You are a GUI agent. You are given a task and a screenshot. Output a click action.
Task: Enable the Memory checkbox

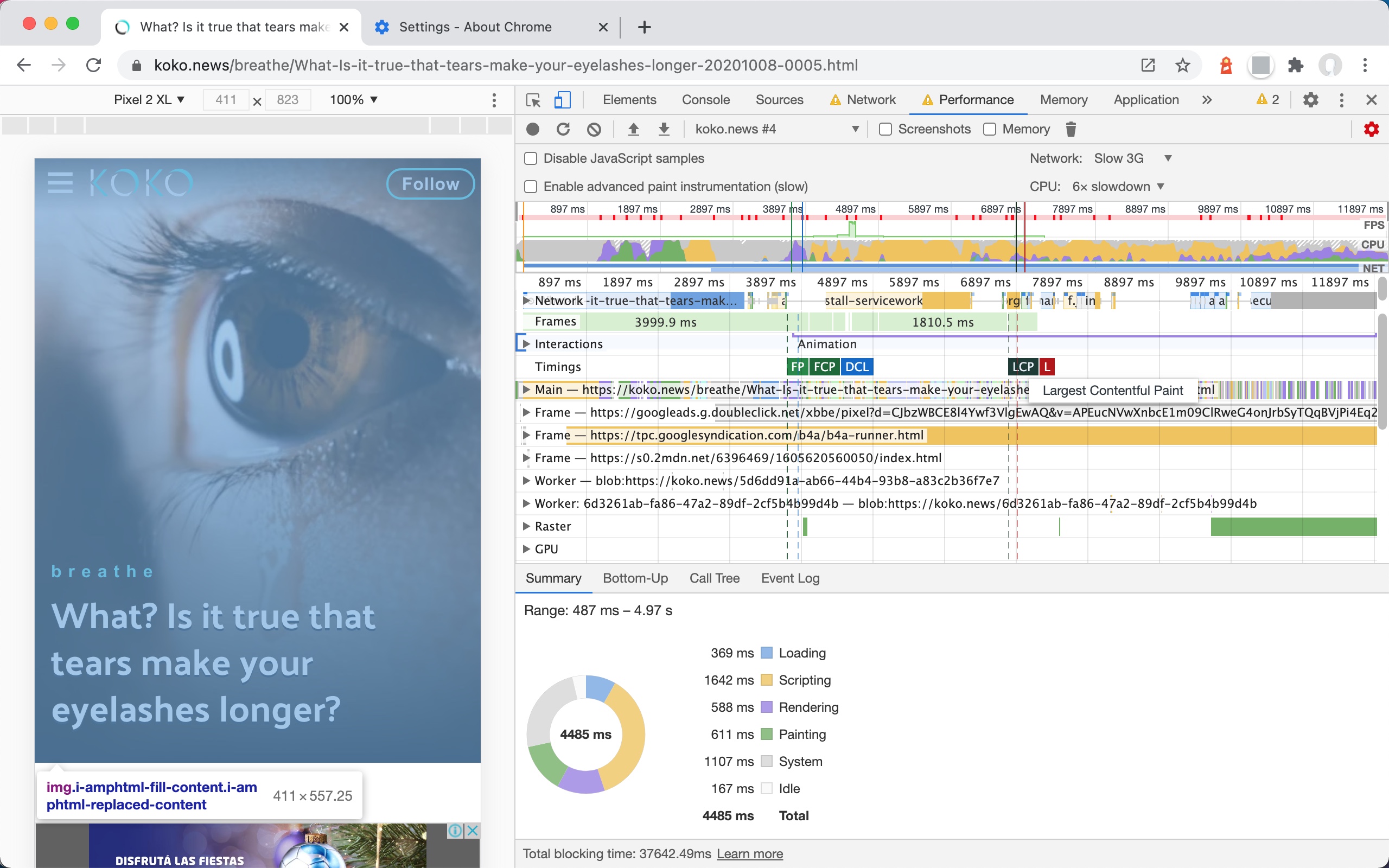point(990,129)
